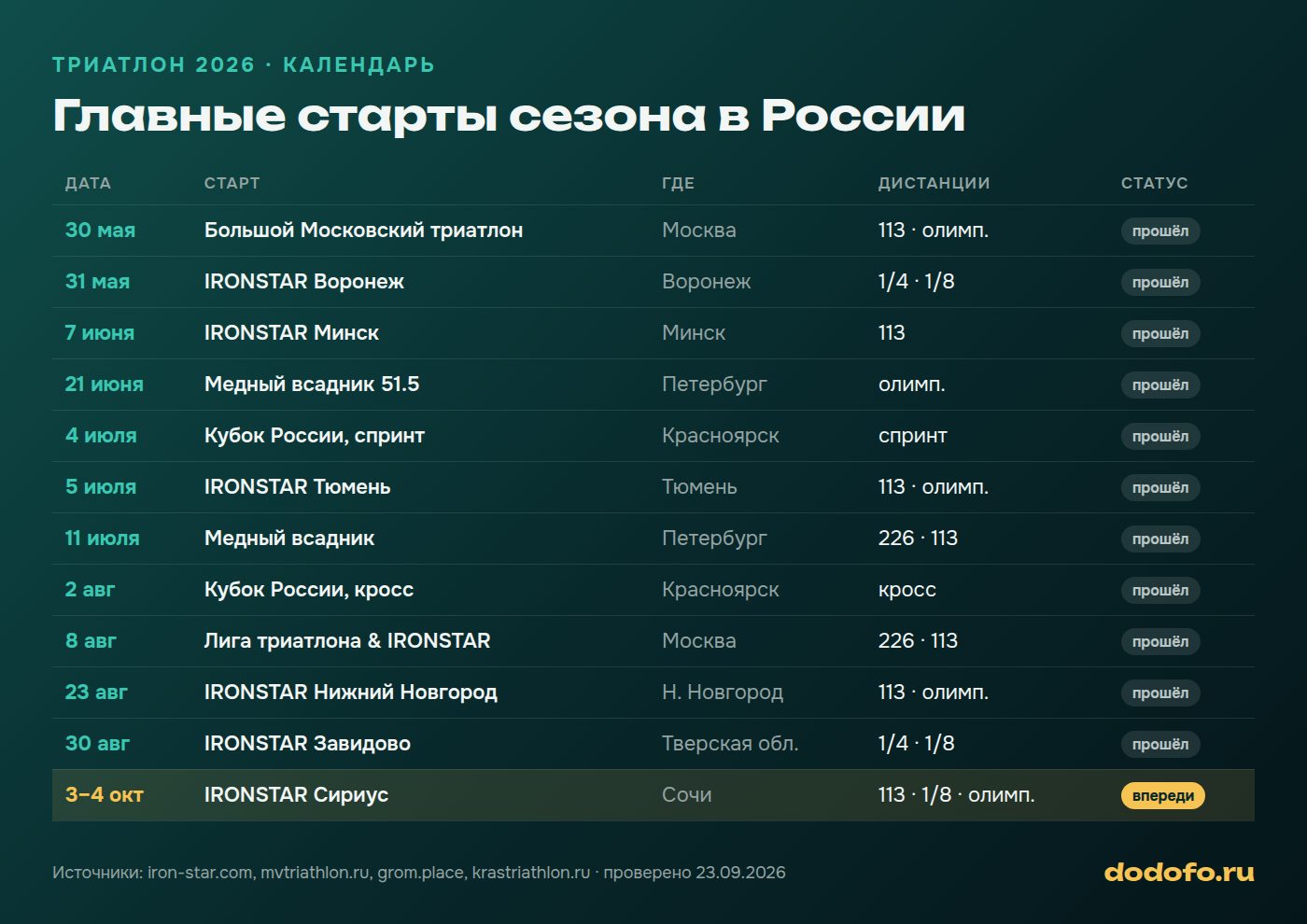This screenshot has width=1307, height=924.
Task: Click the 'Тверская обл.' location cell
Action: (730, 744)
